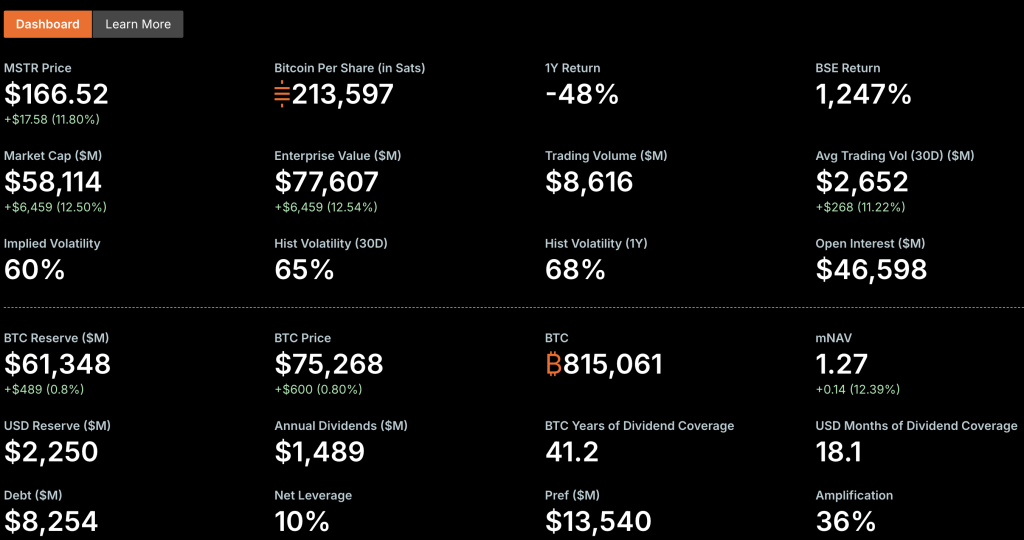Click the BTC Price value $75,268
This screenshot has width=1024, height=540.
tap(328, 364)
